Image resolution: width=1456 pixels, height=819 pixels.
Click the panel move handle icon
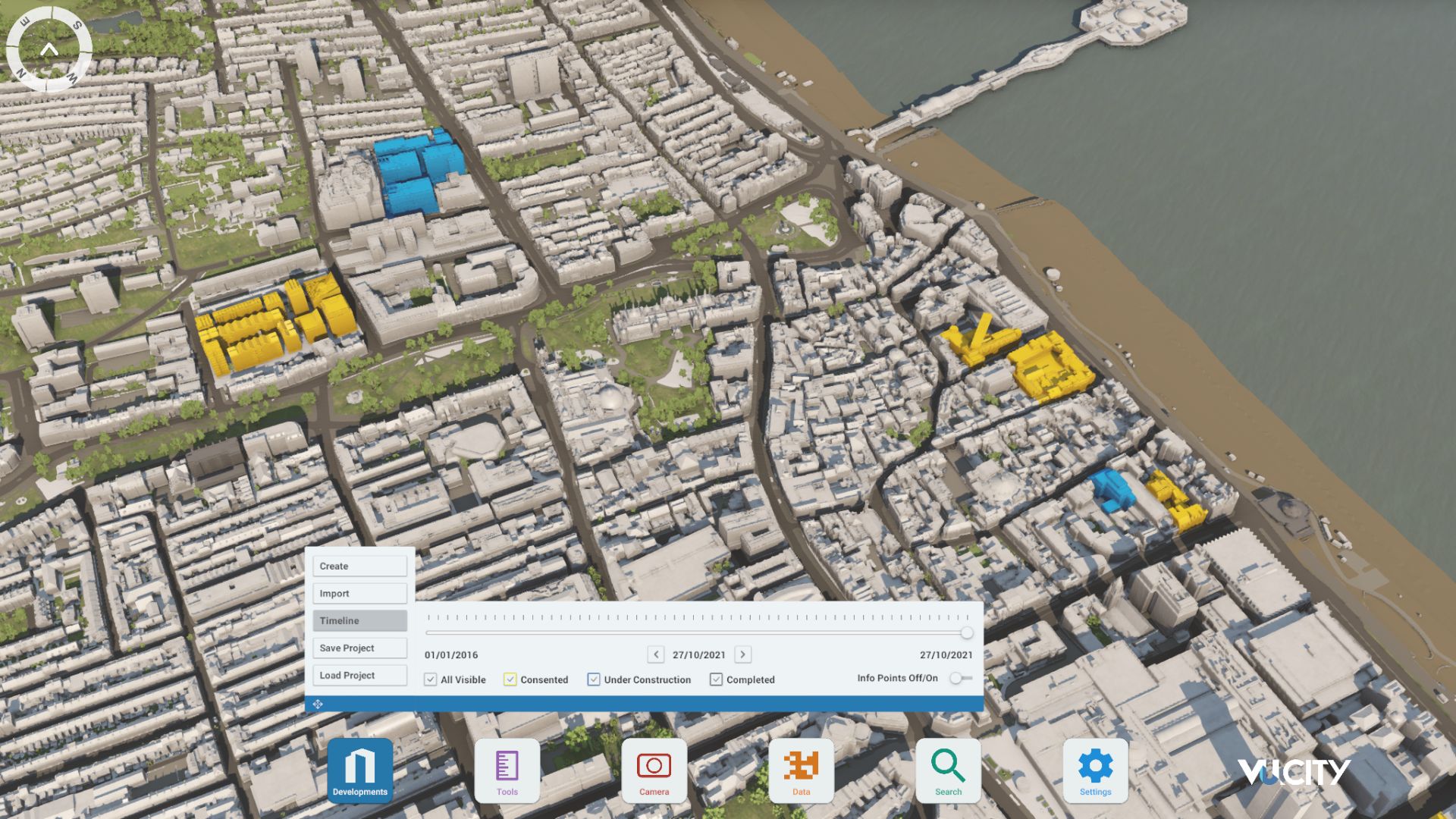point(318,704)
